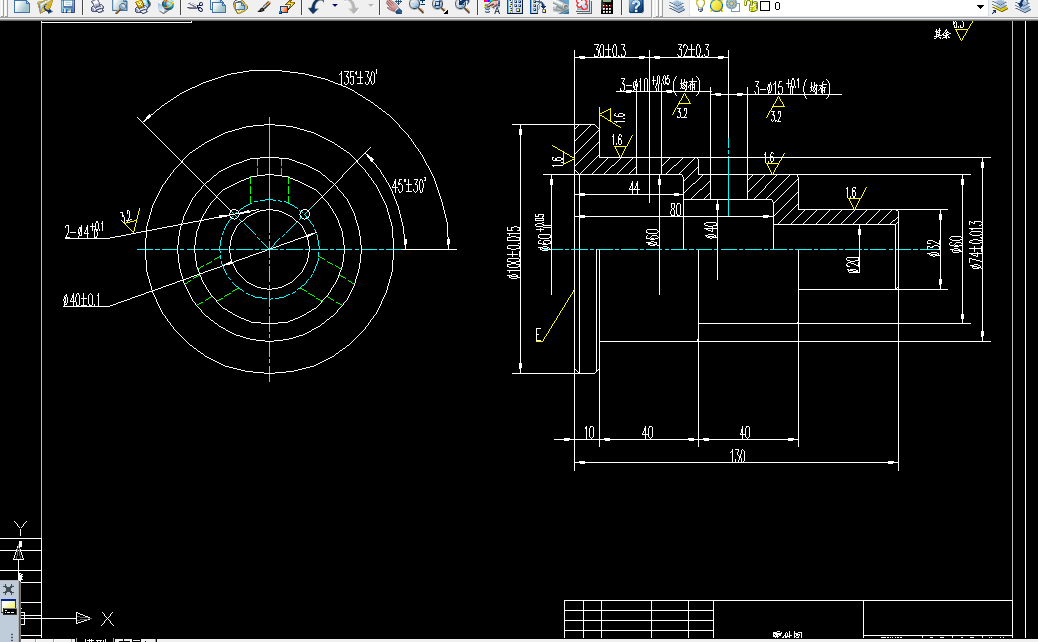Create a new drawing with the New icon
Screen dimensions: 1038x642
tap(22, 7)
